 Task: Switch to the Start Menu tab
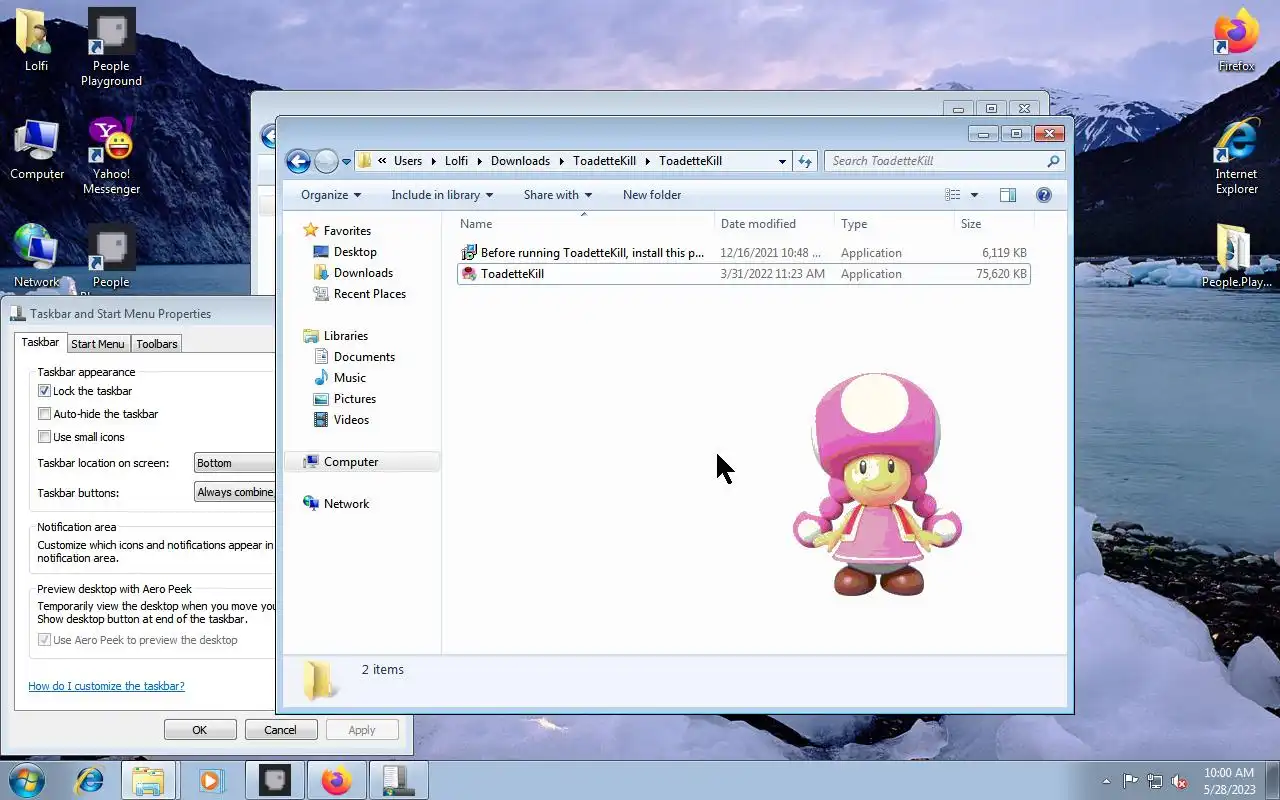(98, 344)
